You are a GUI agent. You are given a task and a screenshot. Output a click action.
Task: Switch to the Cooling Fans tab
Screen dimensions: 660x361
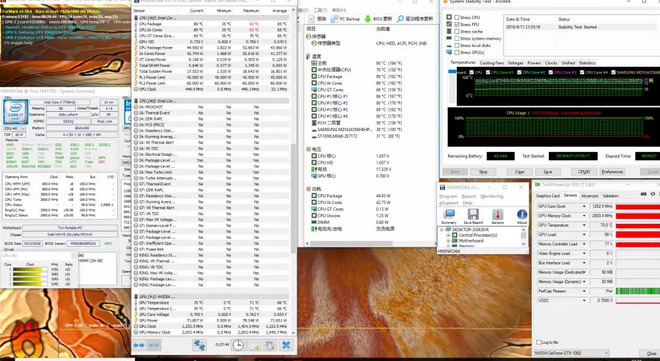(492, 63)
